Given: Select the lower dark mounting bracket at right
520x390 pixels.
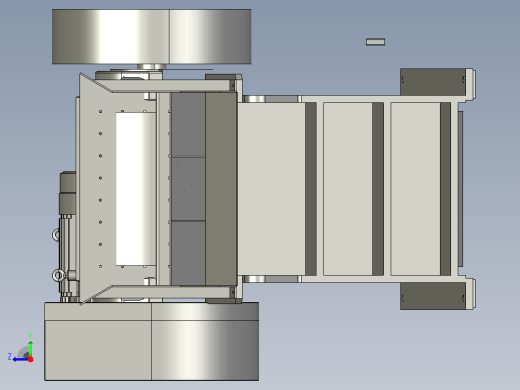Looking at the screenshot, I should pyautogui.click(x=433, y=296).
